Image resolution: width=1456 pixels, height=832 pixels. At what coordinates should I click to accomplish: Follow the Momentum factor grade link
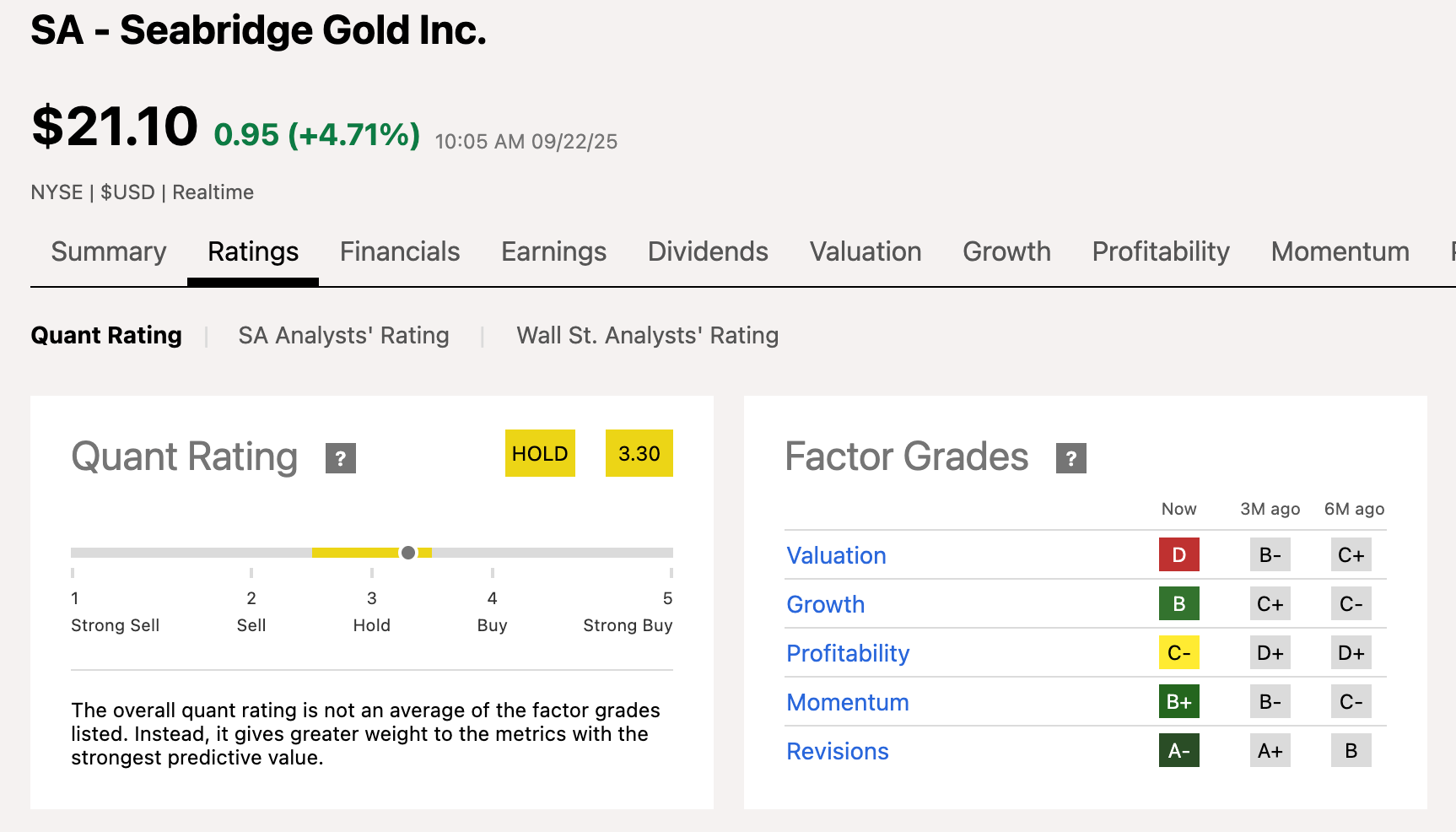847,703
